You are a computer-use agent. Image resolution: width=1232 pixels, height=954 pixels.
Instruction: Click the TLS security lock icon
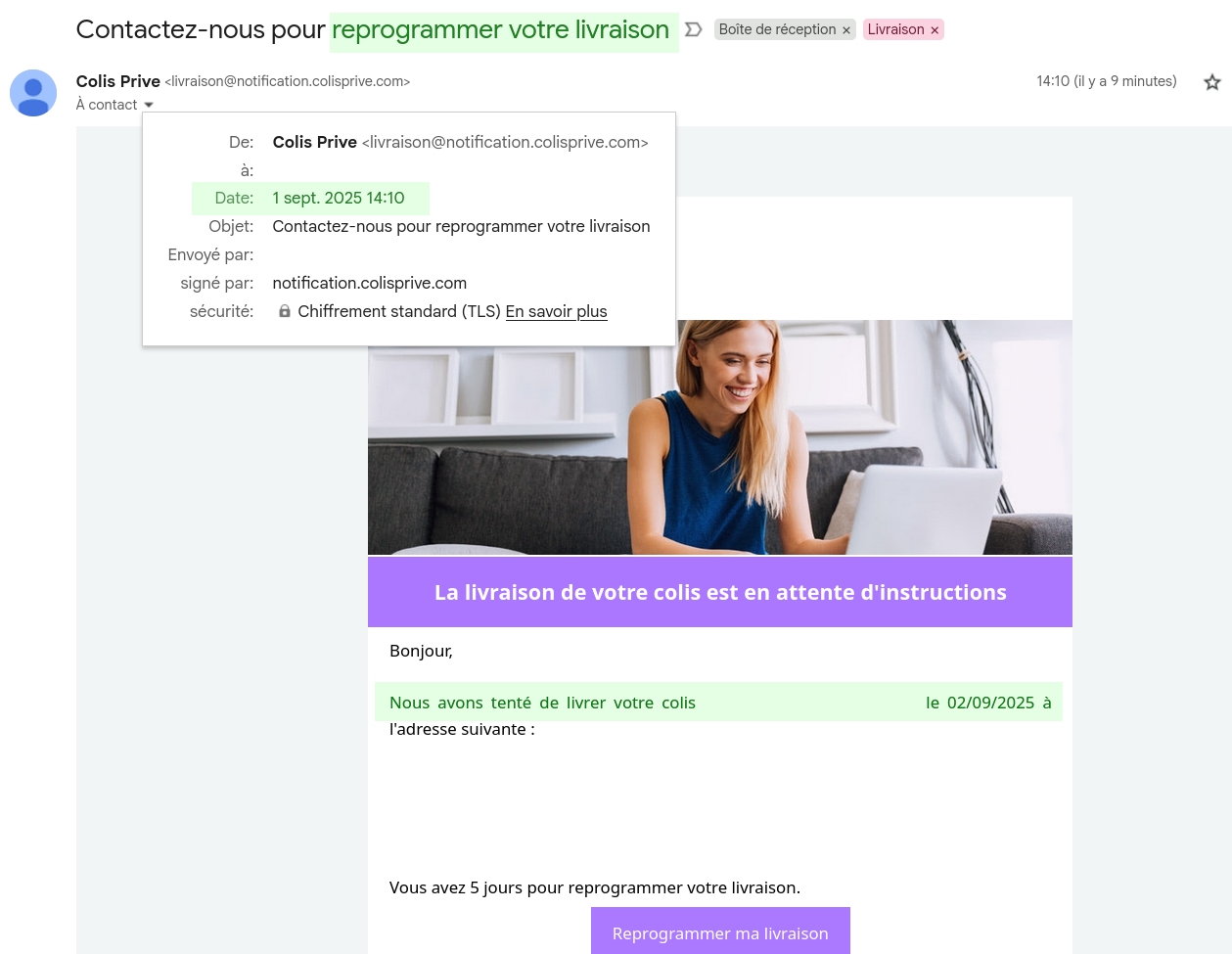[285, 311]
